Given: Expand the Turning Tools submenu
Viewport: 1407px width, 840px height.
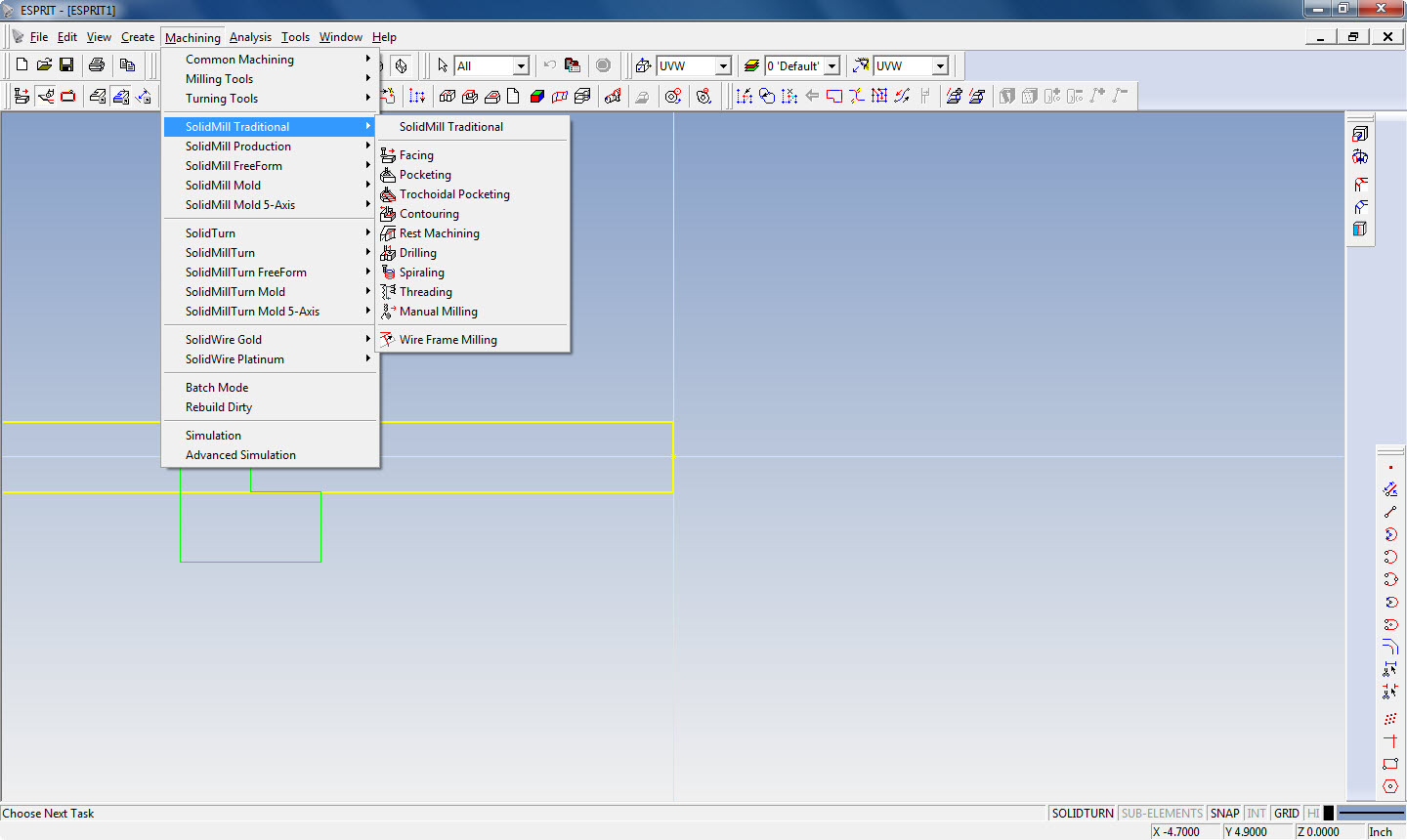Looking at the screenshot, I should (271, 99).
